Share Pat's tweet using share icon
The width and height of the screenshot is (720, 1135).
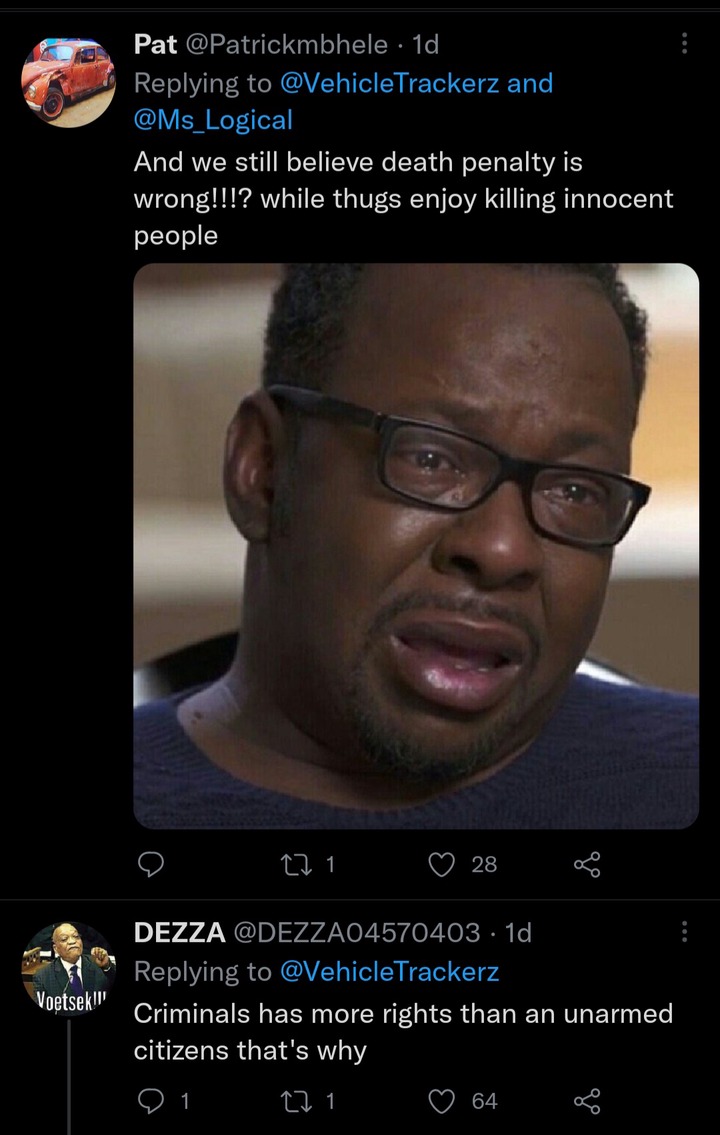point(587,864)
